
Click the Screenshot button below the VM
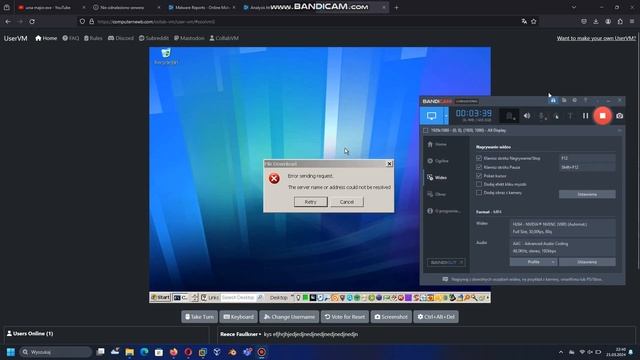pos(391,317)
